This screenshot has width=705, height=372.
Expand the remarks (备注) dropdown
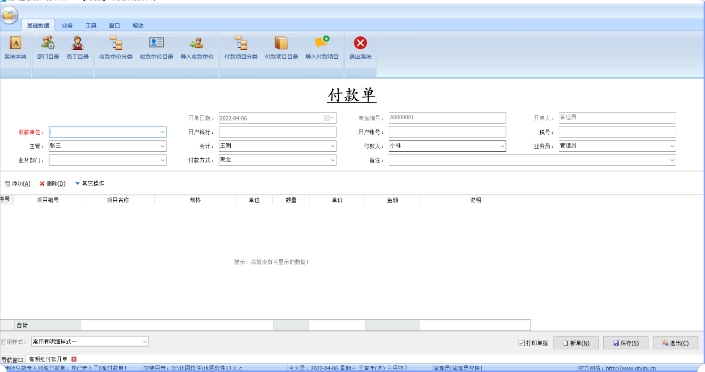[x=672, y=160]
